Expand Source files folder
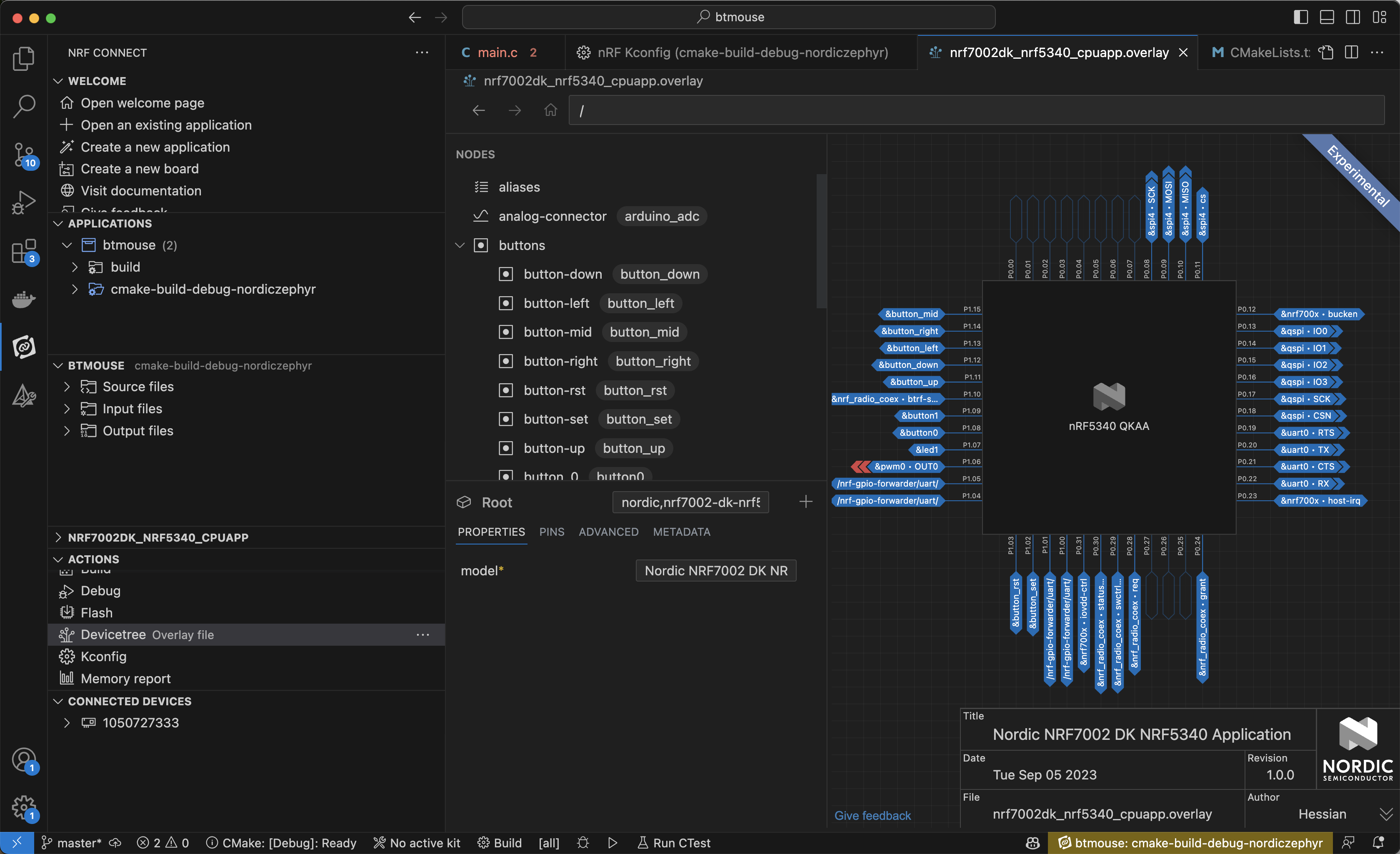 point(67,387)
